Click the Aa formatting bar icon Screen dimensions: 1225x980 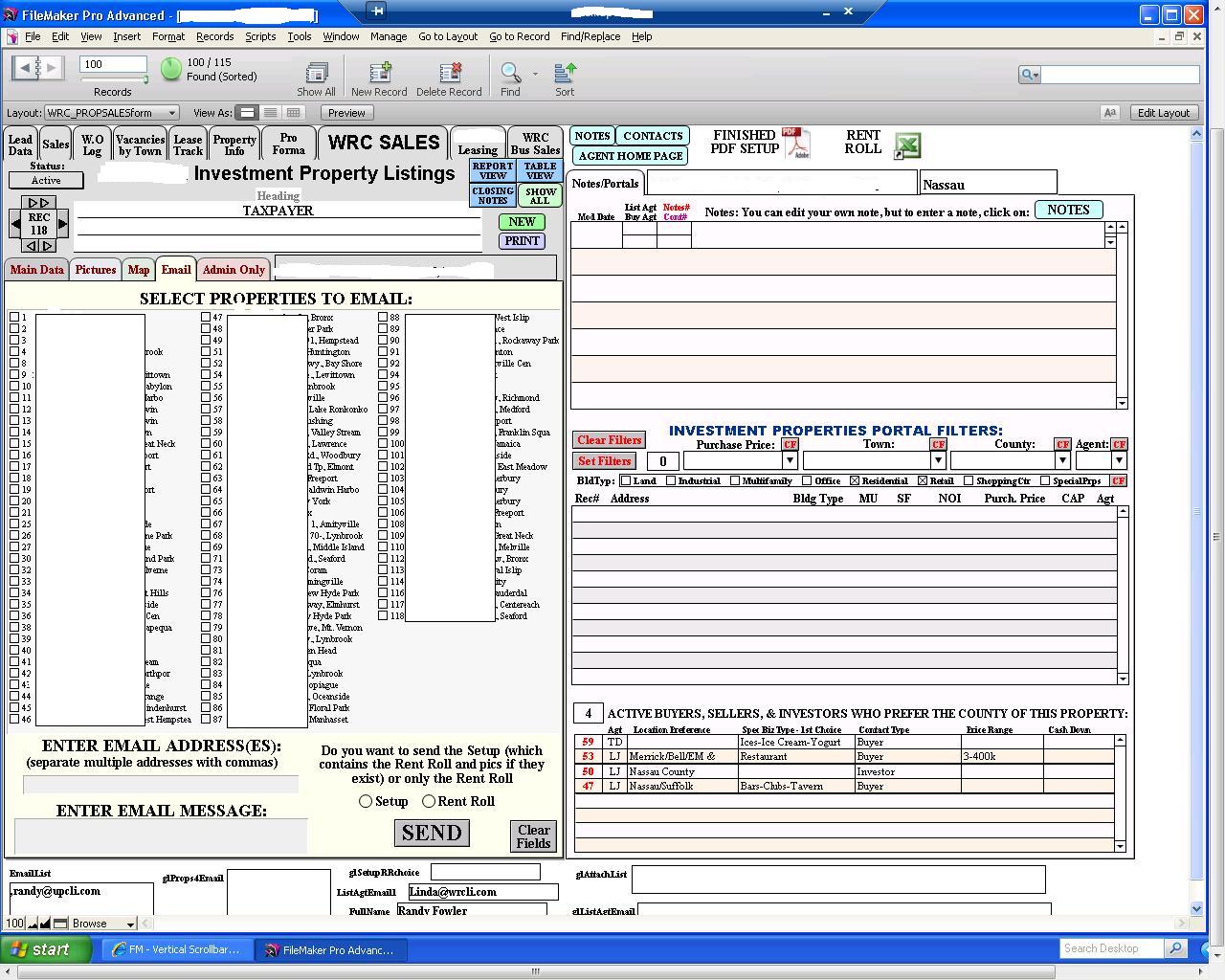tap(1110, 113)
